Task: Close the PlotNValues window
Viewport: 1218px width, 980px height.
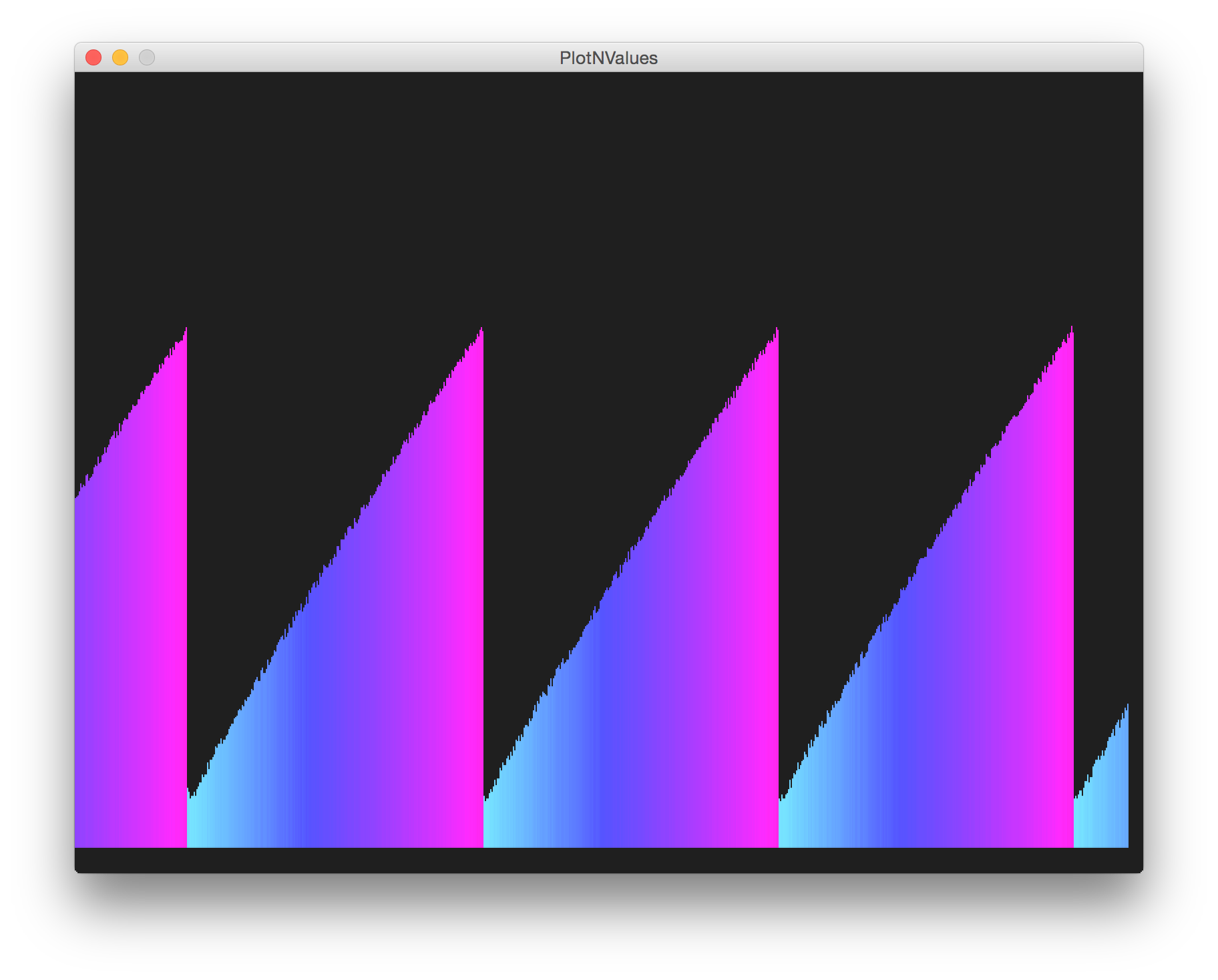Action: click(93, 58)
